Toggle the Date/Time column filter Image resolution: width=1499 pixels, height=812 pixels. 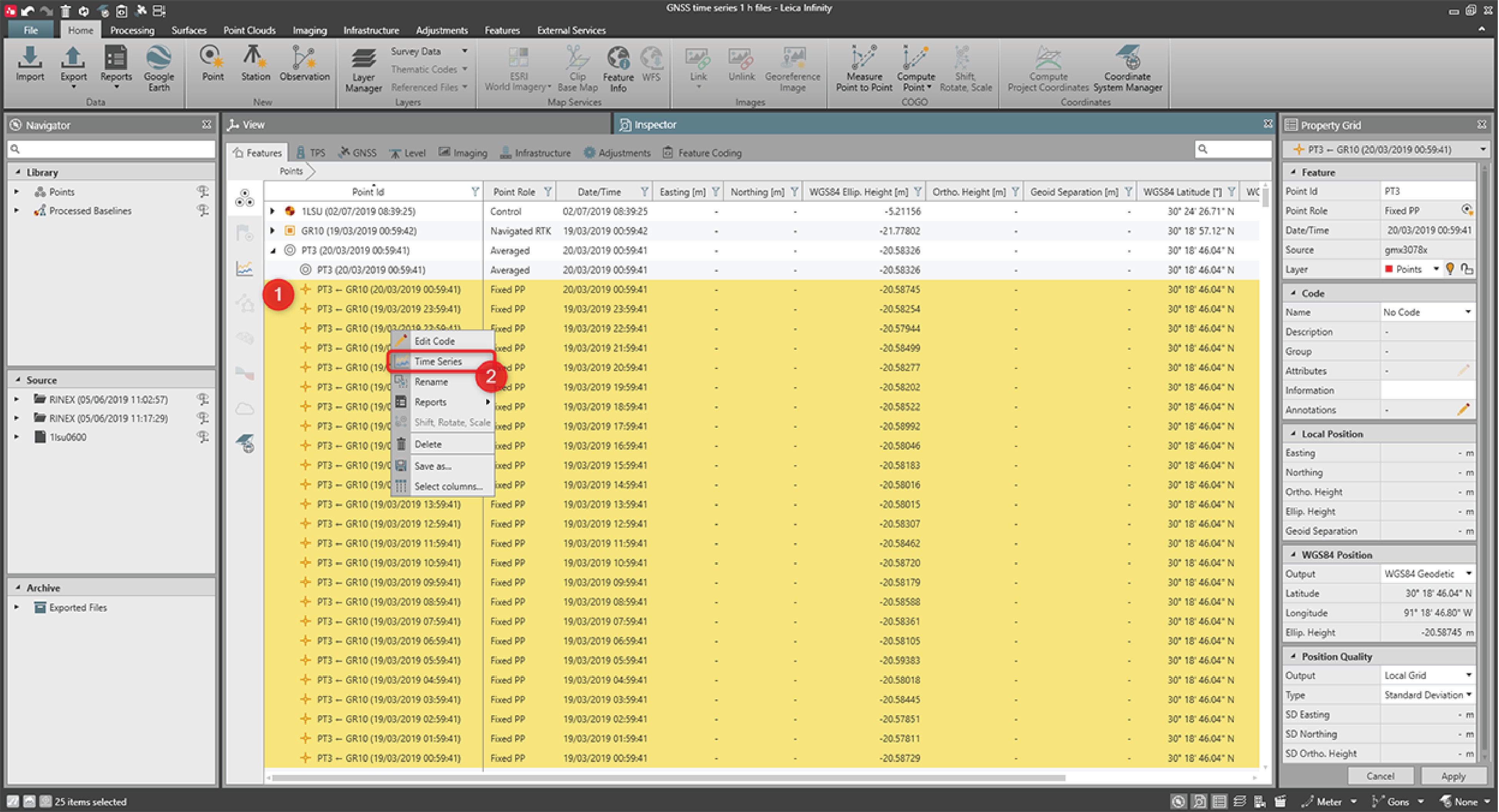click(x=644, y=191)
